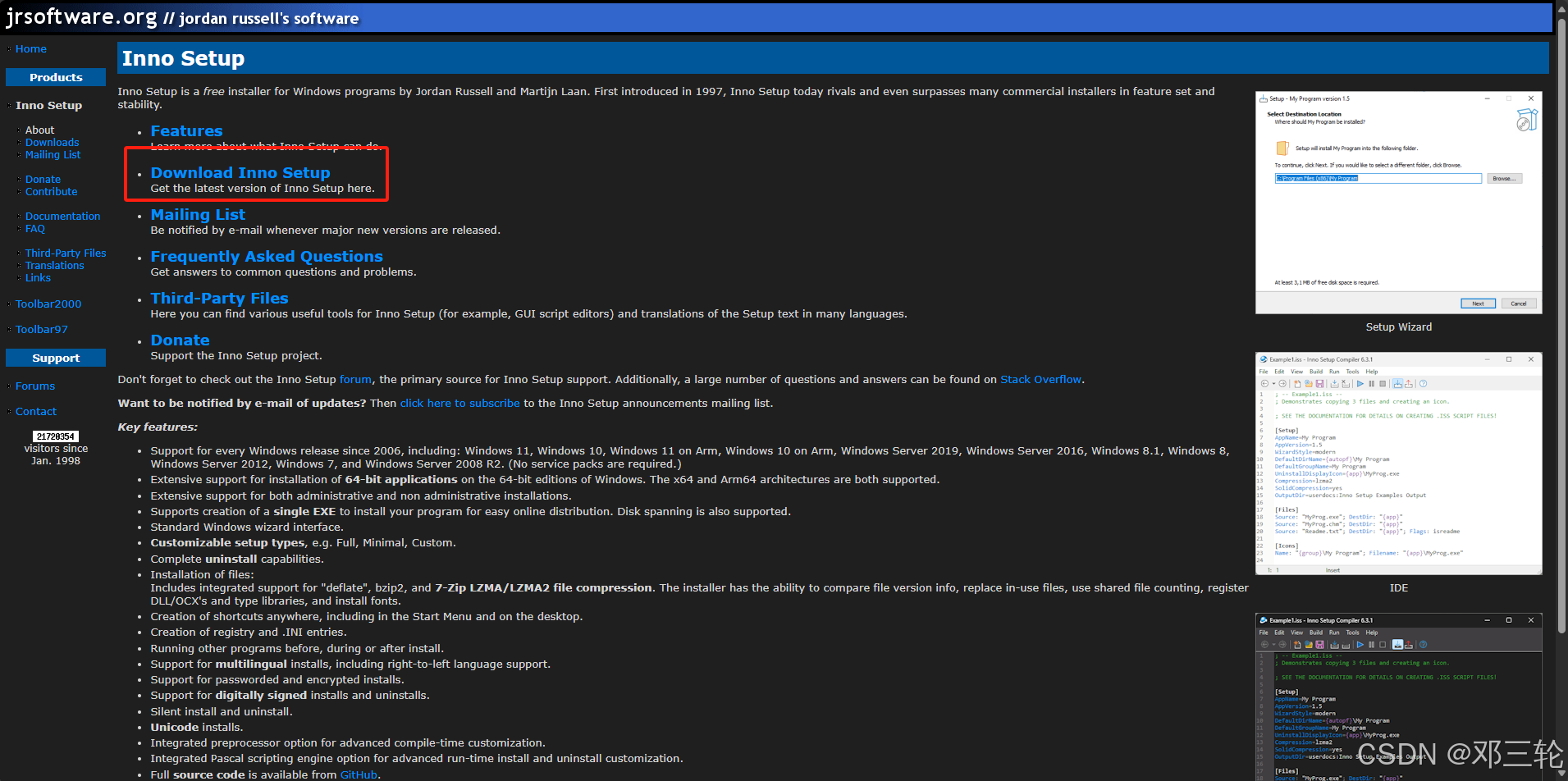The height and width of the screenshot is (781, 1568).
Task: Open the Contact page link
Action: (x=36, y=412)
